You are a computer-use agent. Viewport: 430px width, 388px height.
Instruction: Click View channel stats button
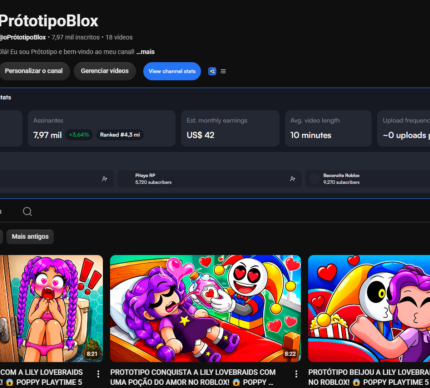tap(172, 71)
